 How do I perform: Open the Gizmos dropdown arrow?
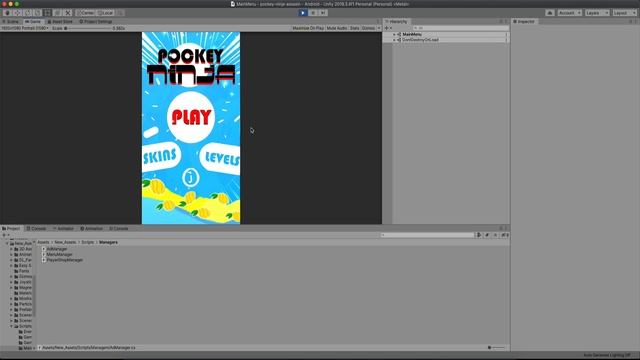point(379,28)
